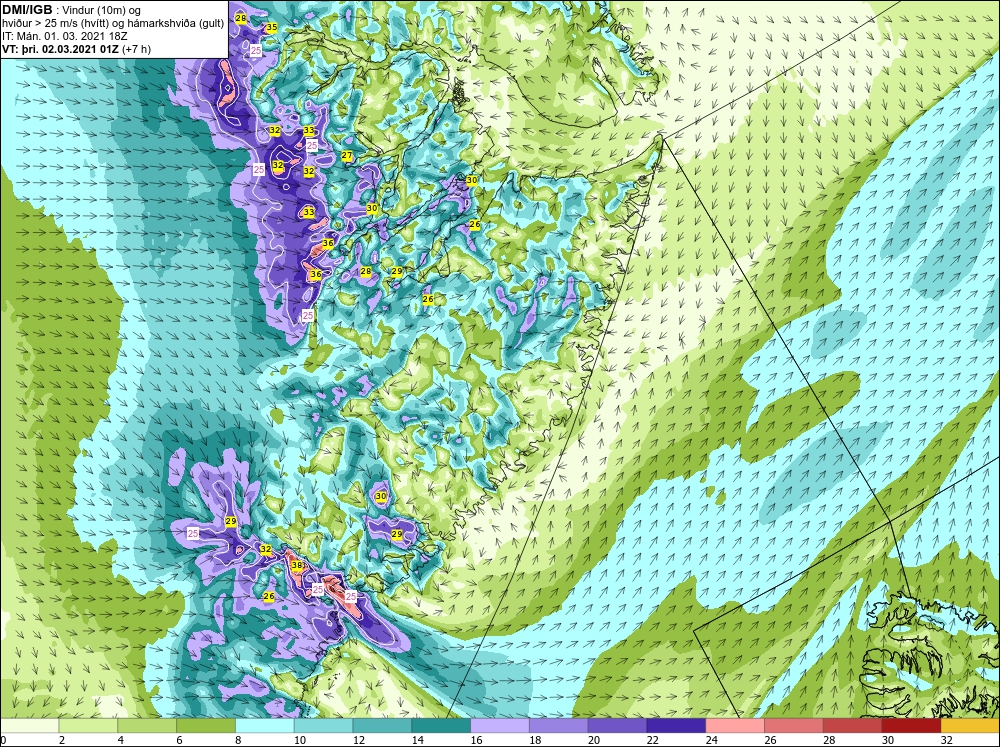This screenshot has width=1000, height=747.
Task: Pick the 24–26 m/s salmon legend swatch
Action: point(735,726)
